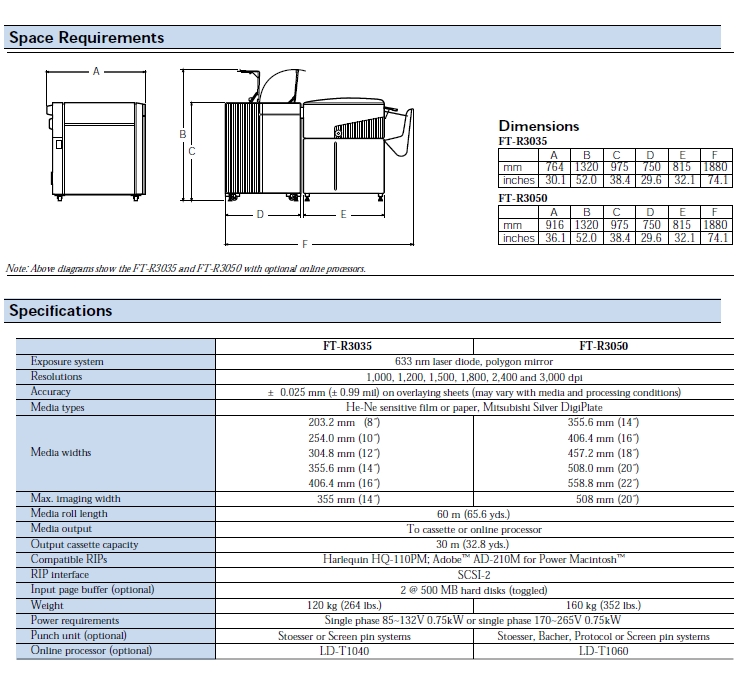Image resolution: width=741 pixels, height=700 pixels.
Task: Select the Power requirements row label
Action: pos(75,620)
